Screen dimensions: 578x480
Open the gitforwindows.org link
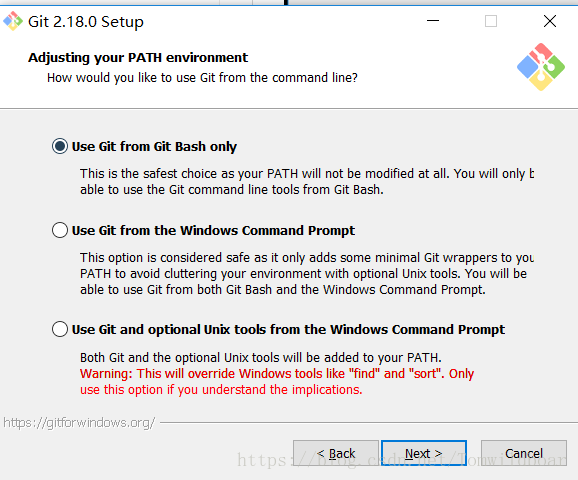click(x=79, y=422)
